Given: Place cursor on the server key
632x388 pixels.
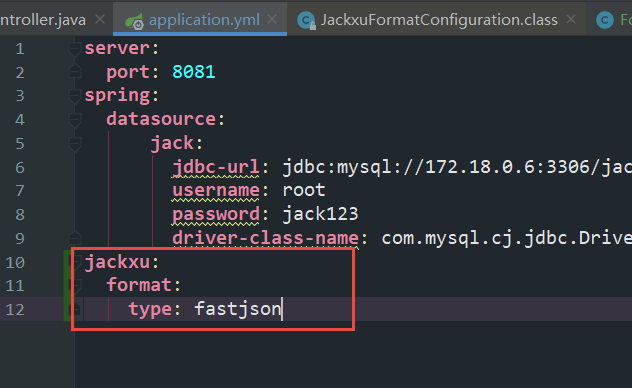Looking at the screenshot, I should pyautogui.click(x=117, y=48).
